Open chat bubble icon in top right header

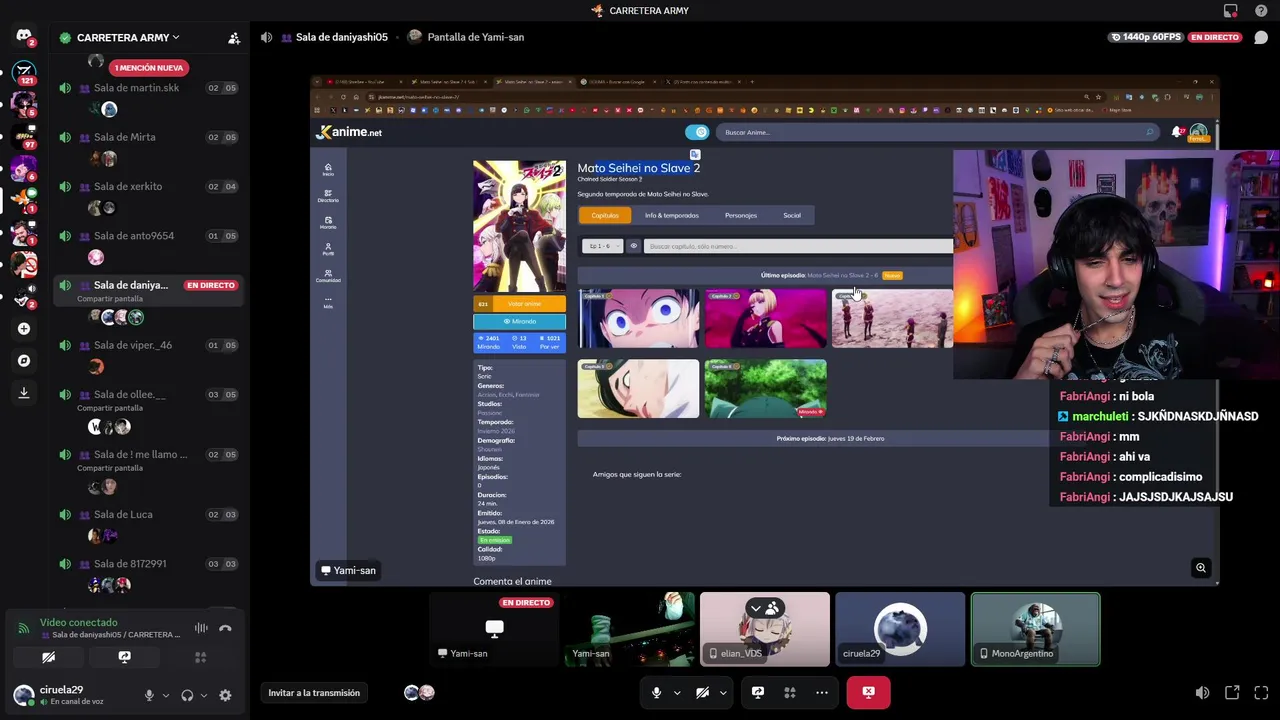(x=1261, y=37)
